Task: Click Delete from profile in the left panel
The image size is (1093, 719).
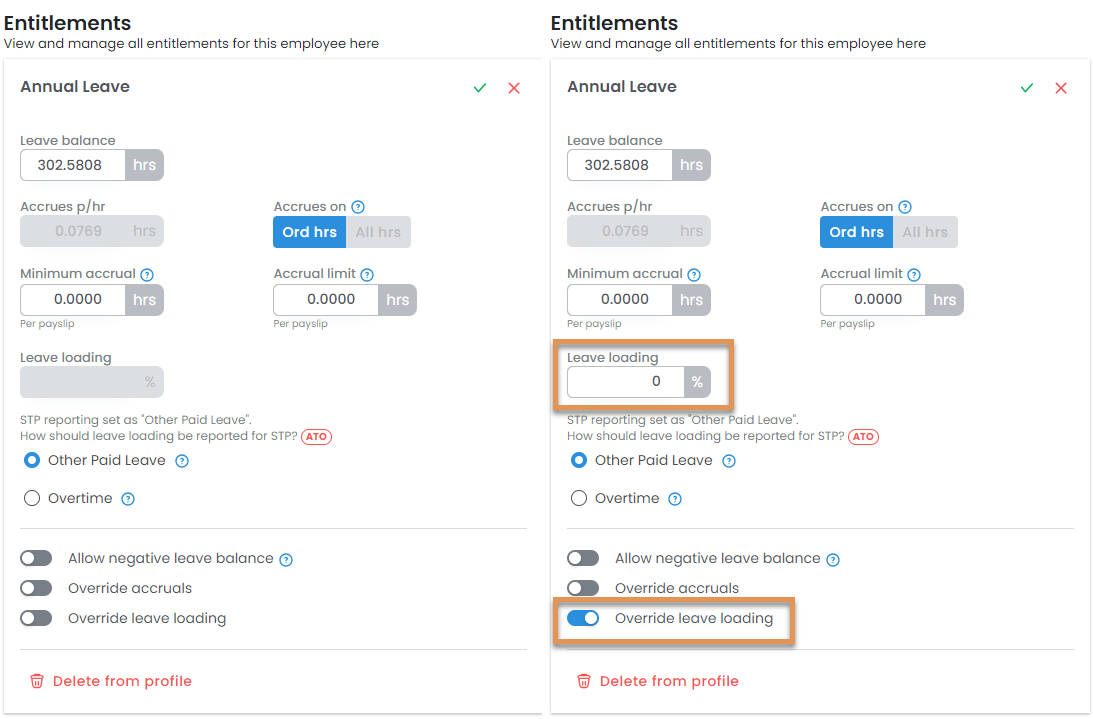Action: click(122, 681)
